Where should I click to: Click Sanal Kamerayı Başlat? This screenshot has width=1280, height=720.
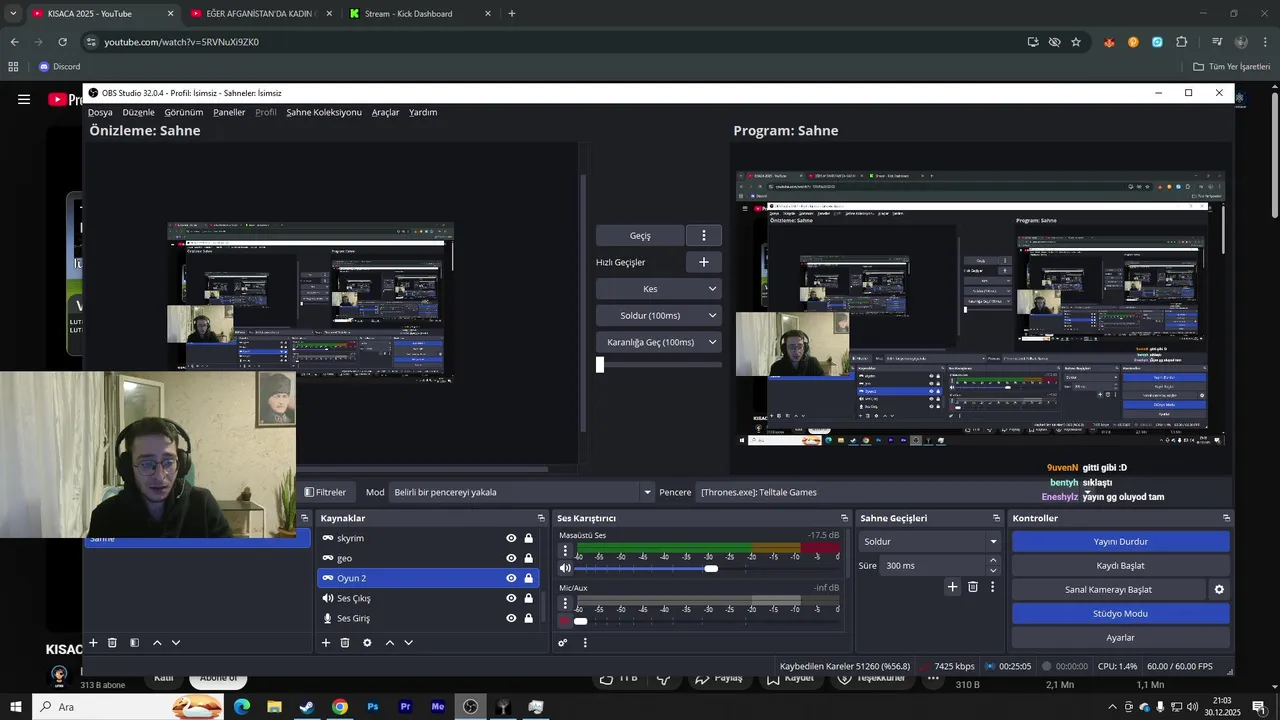click(x=1108, y=590)
